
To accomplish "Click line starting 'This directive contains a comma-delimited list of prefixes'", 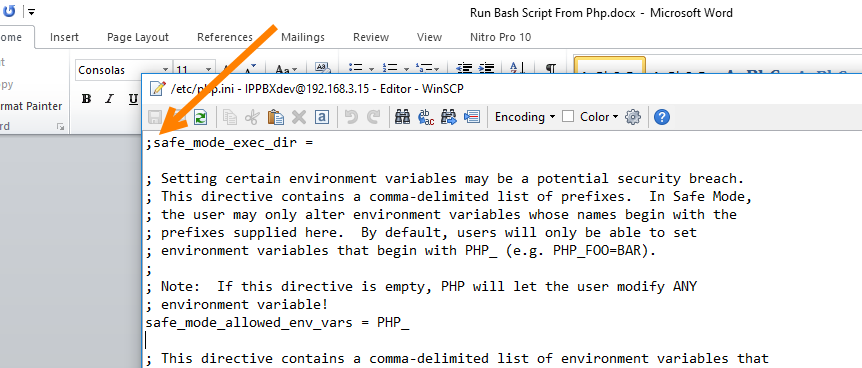I will pos(448,196).
